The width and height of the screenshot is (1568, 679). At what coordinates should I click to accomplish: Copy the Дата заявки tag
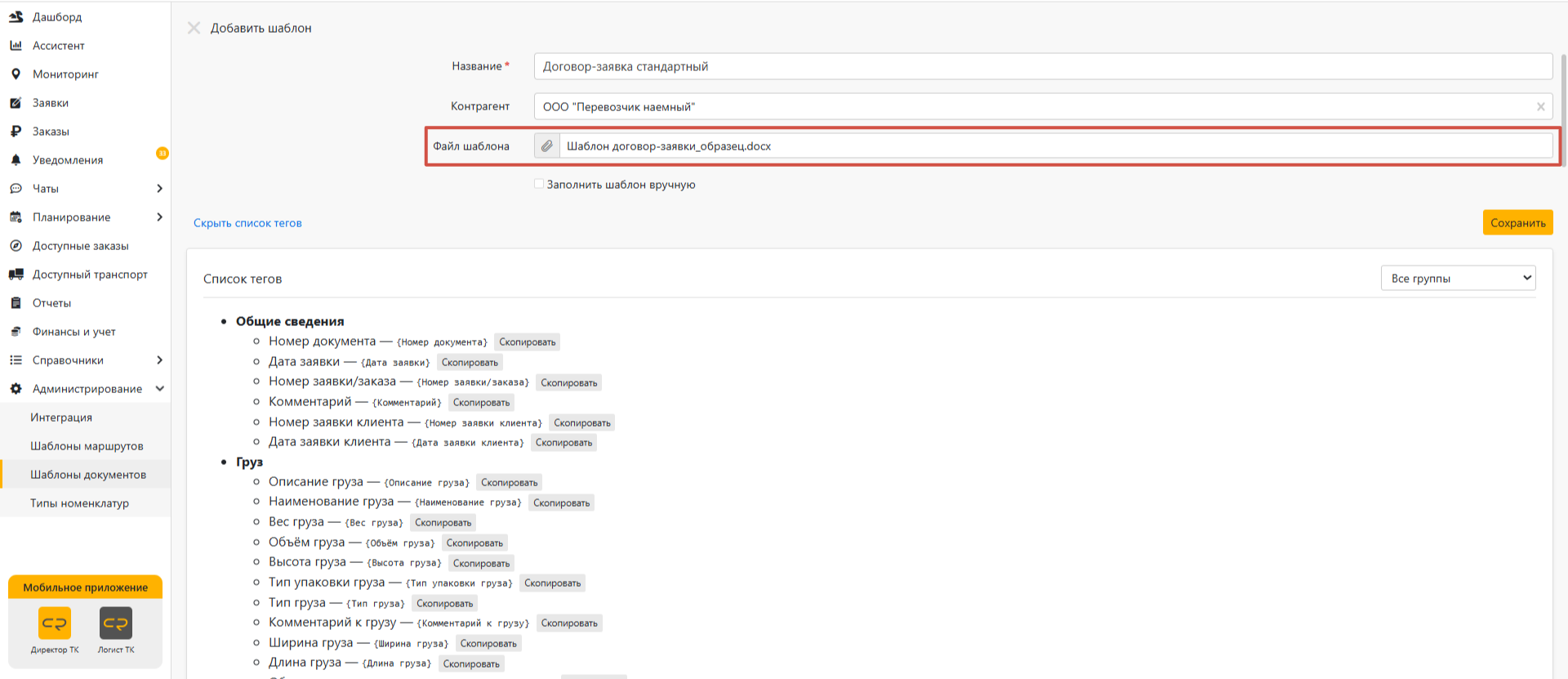[x=470, y=362]
